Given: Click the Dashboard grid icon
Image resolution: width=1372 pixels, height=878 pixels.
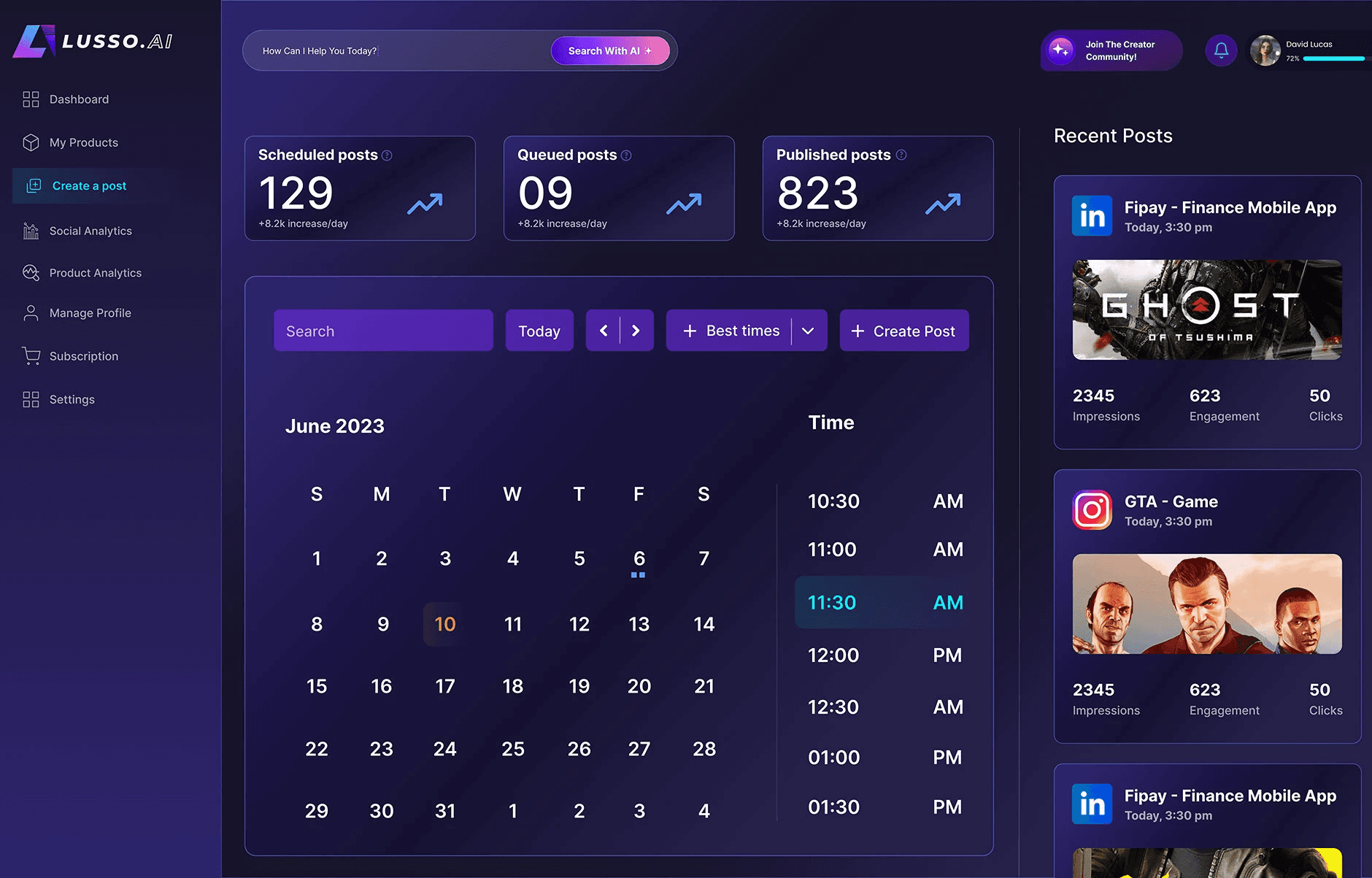Looking at the screenshot, I should [31, 99].
